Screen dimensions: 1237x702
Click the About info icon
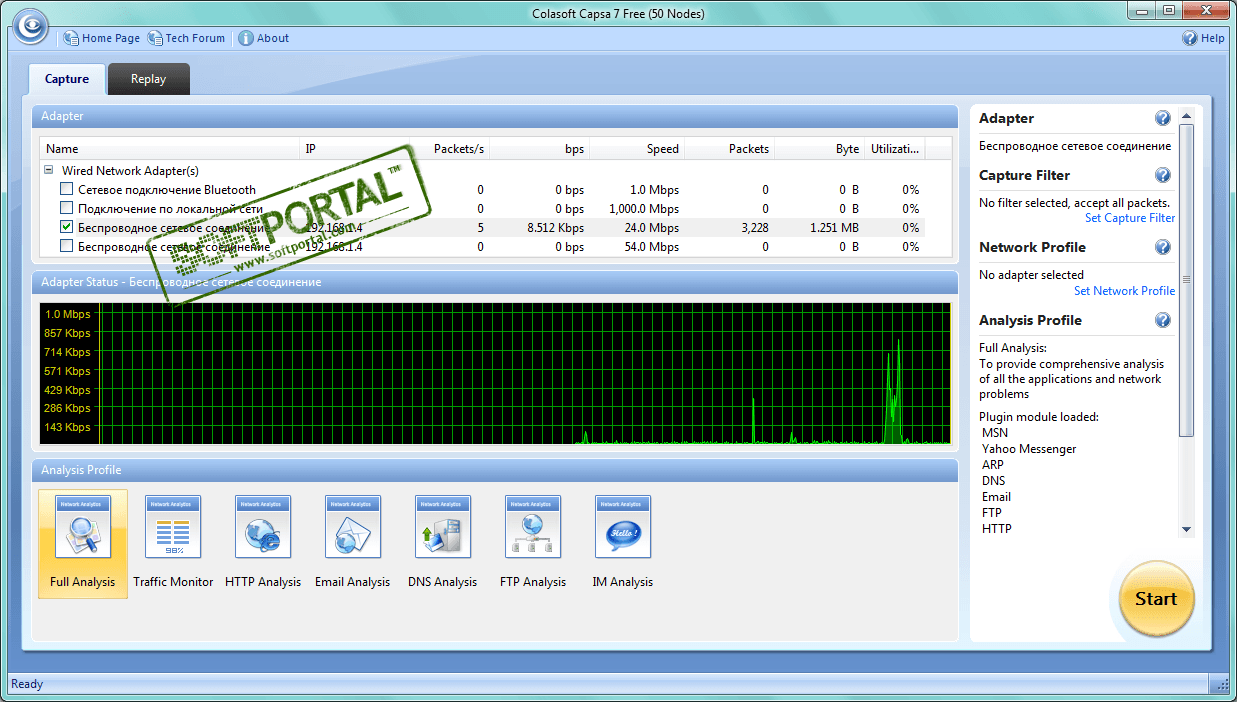coord(246,38)
